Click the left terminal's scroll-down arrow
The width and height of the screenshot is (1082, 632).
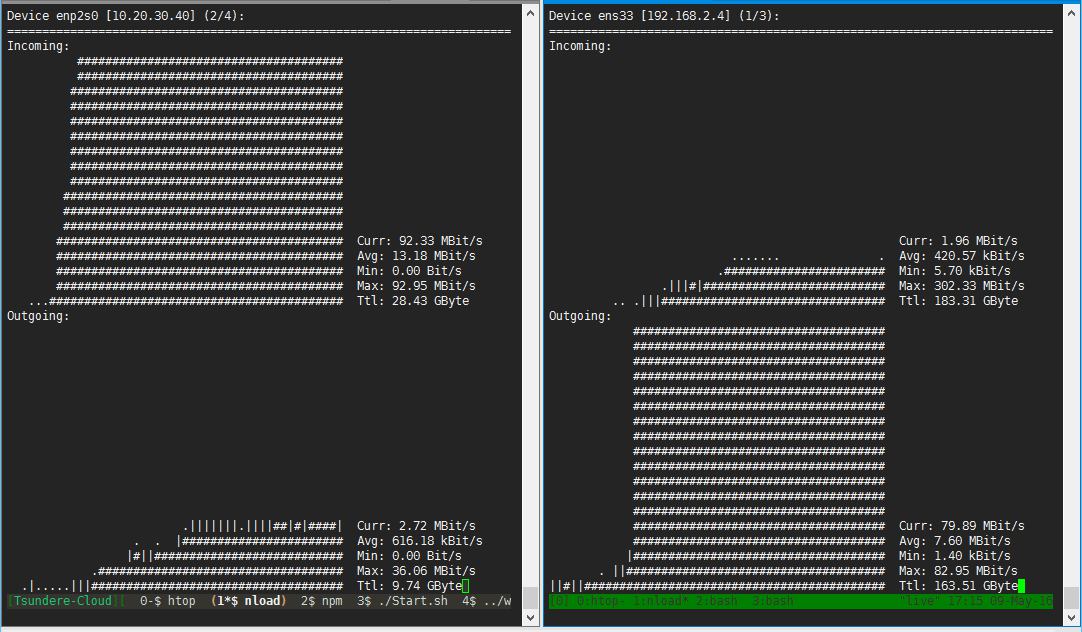pos(531,618)
